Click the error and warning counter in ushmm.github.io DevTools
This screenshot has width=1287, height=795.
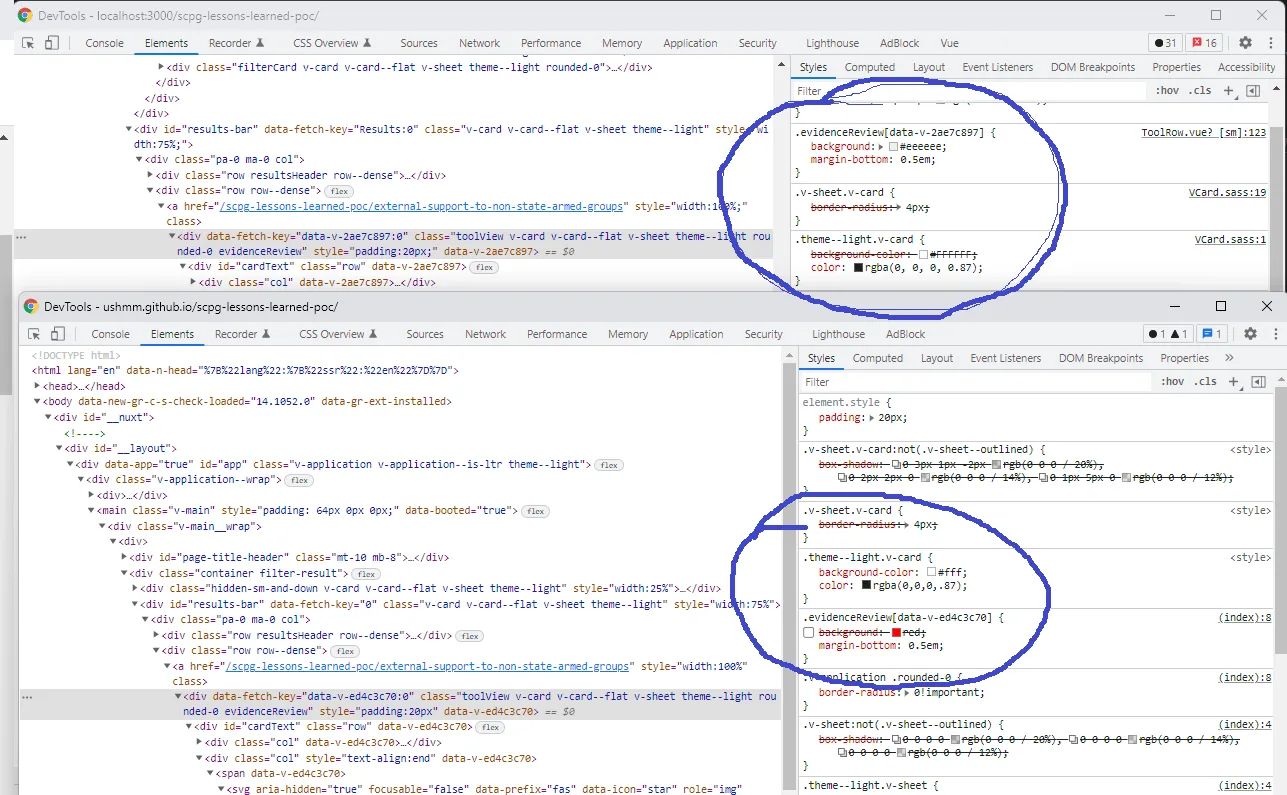click(x=1169, y=334)
